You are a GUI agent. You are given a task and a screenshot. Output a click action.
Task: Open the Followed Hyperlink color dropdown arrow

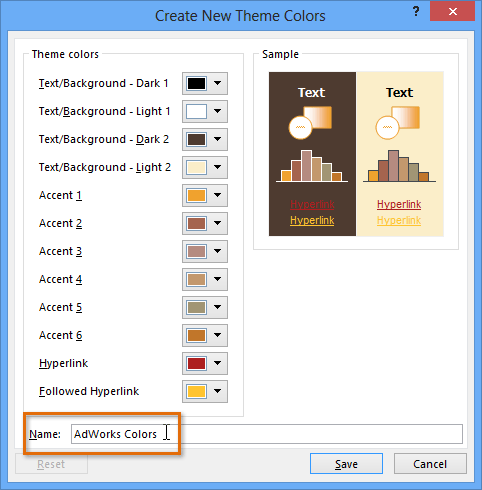click(x=218, y=391)
